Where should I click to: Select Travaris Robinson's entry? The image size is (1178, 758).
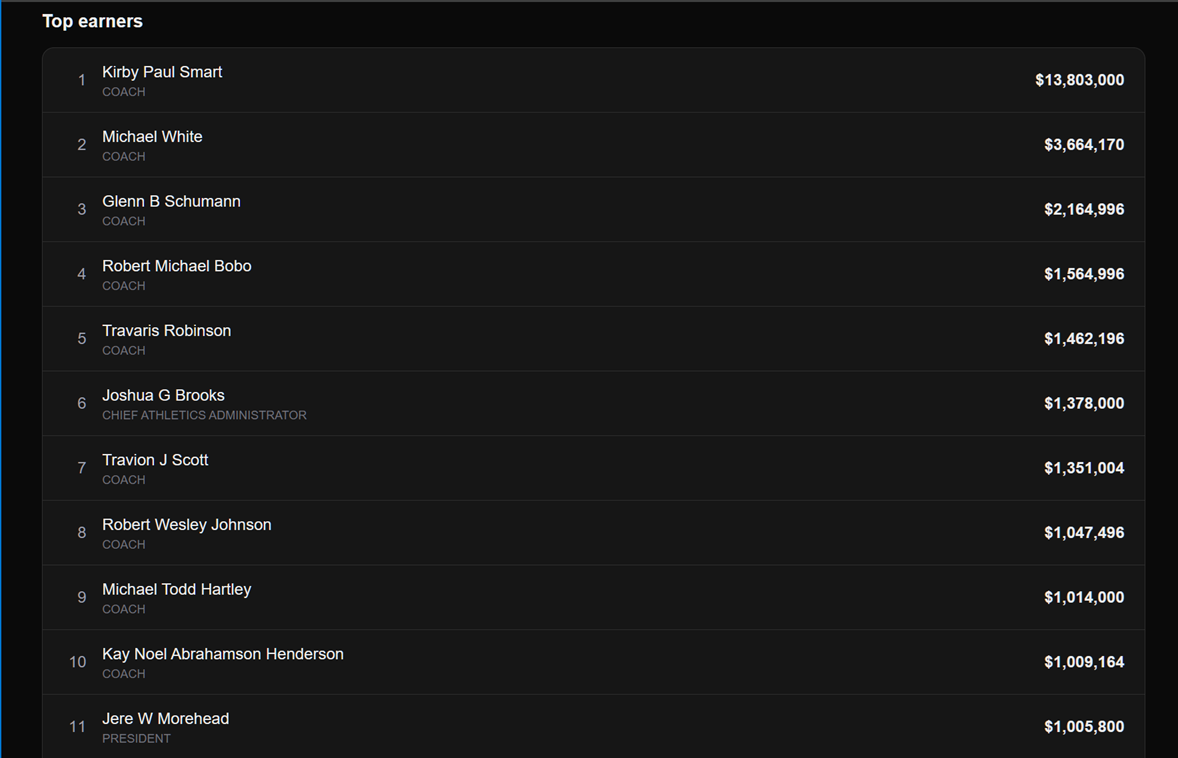tap(594, 339)
